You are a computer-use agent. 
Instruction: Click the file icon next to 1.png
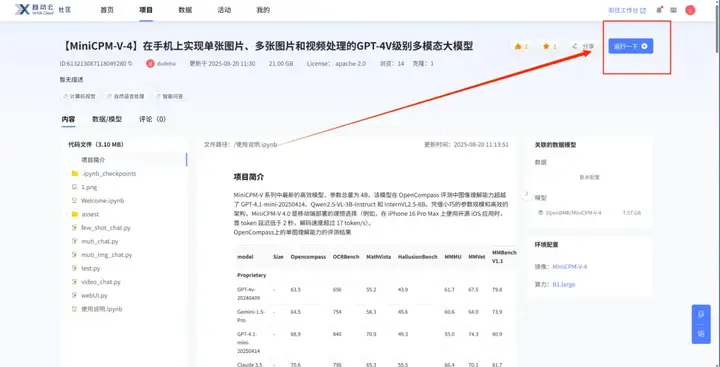point(74,187)
